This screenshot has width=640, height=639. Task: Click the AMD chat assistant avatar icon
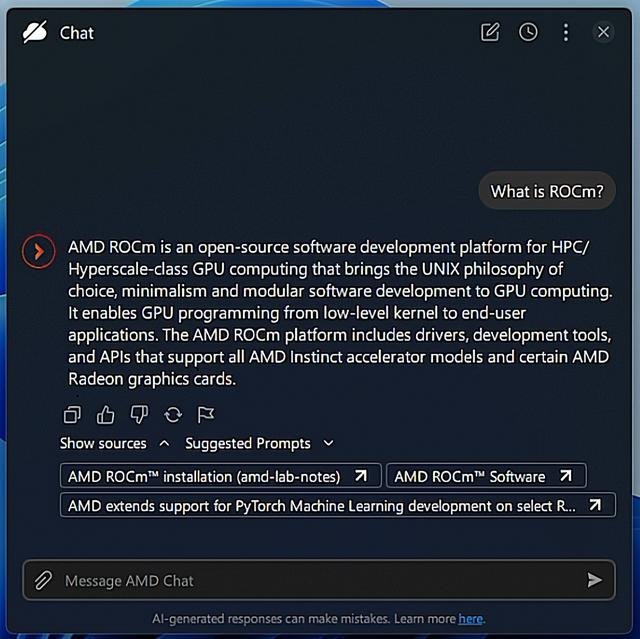click(x=39, y=251)
